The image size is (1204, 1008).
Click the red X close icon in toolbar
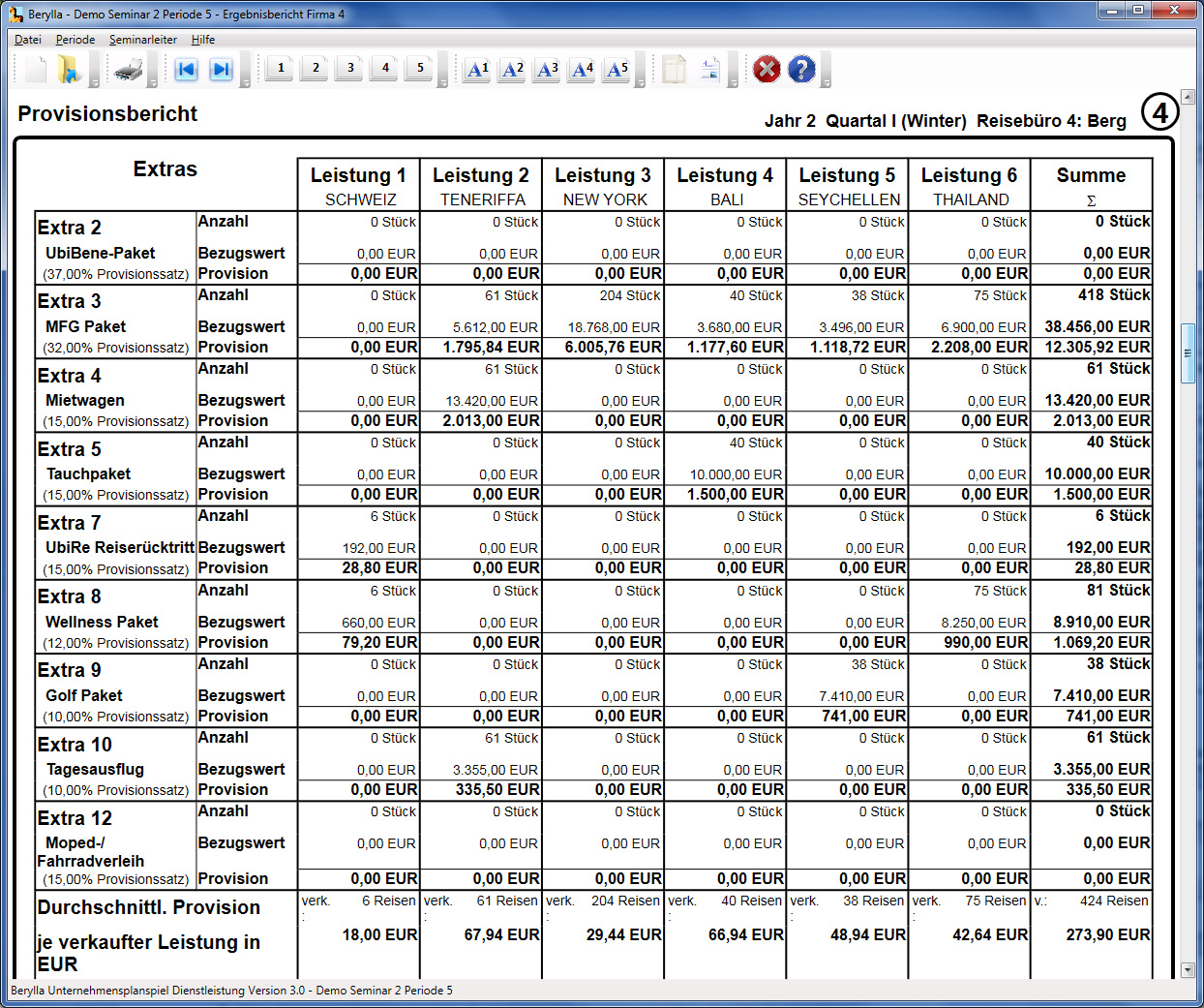(x=767, y=70)
